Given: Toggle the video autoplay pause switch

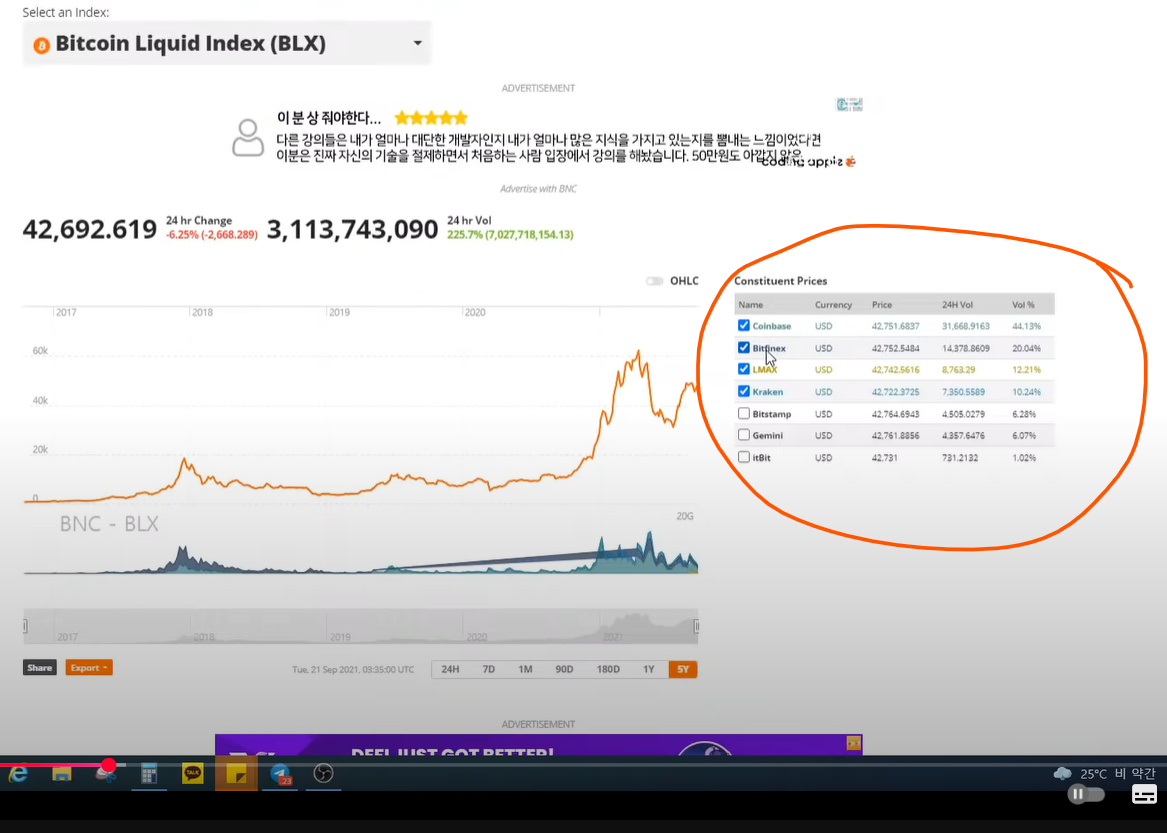Looking at the screenshot, I should tap(1086, 794).
